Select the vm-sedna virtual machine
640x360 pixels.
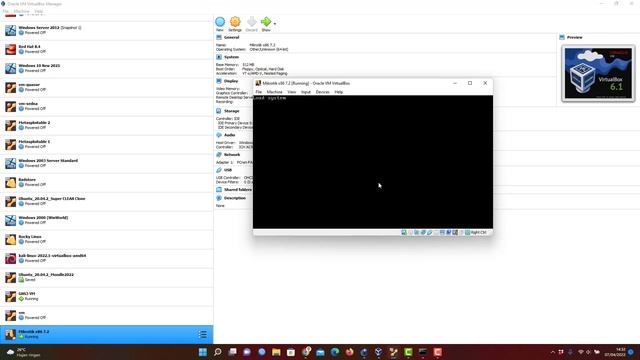coord(107,106)
